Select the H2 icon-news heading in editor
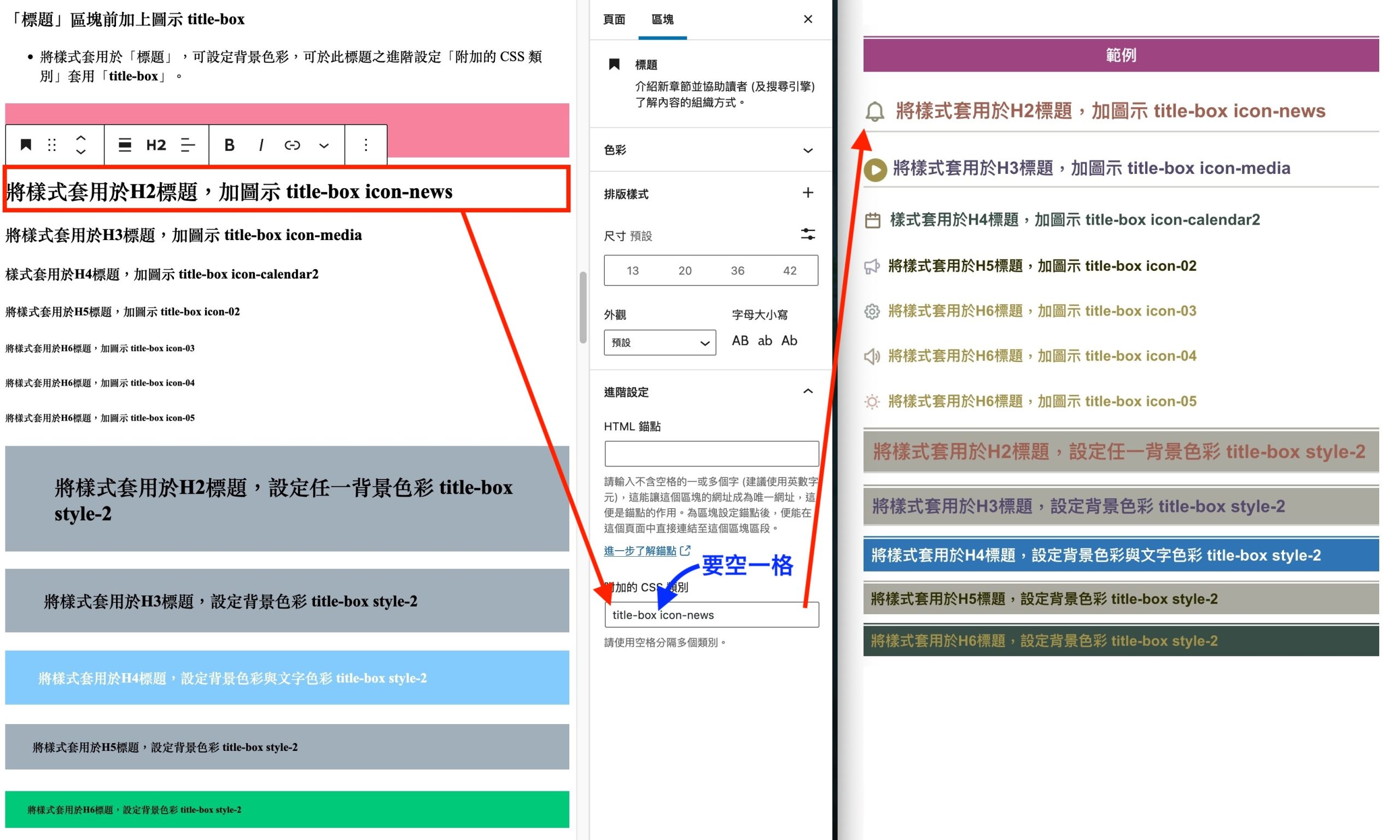Screen dimensions: 1400x840 pyautogui.click(x=229, y=192)
